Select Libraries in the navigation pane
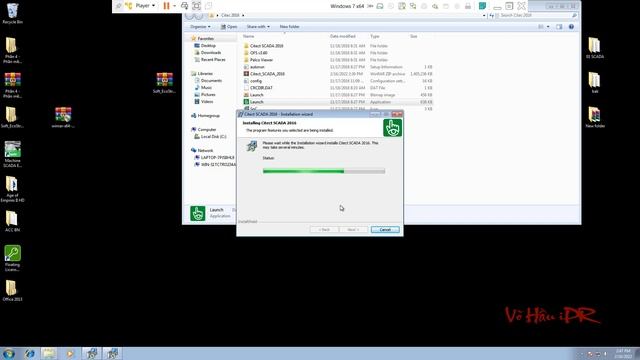 pyautogui.click(x=205, y=73)
